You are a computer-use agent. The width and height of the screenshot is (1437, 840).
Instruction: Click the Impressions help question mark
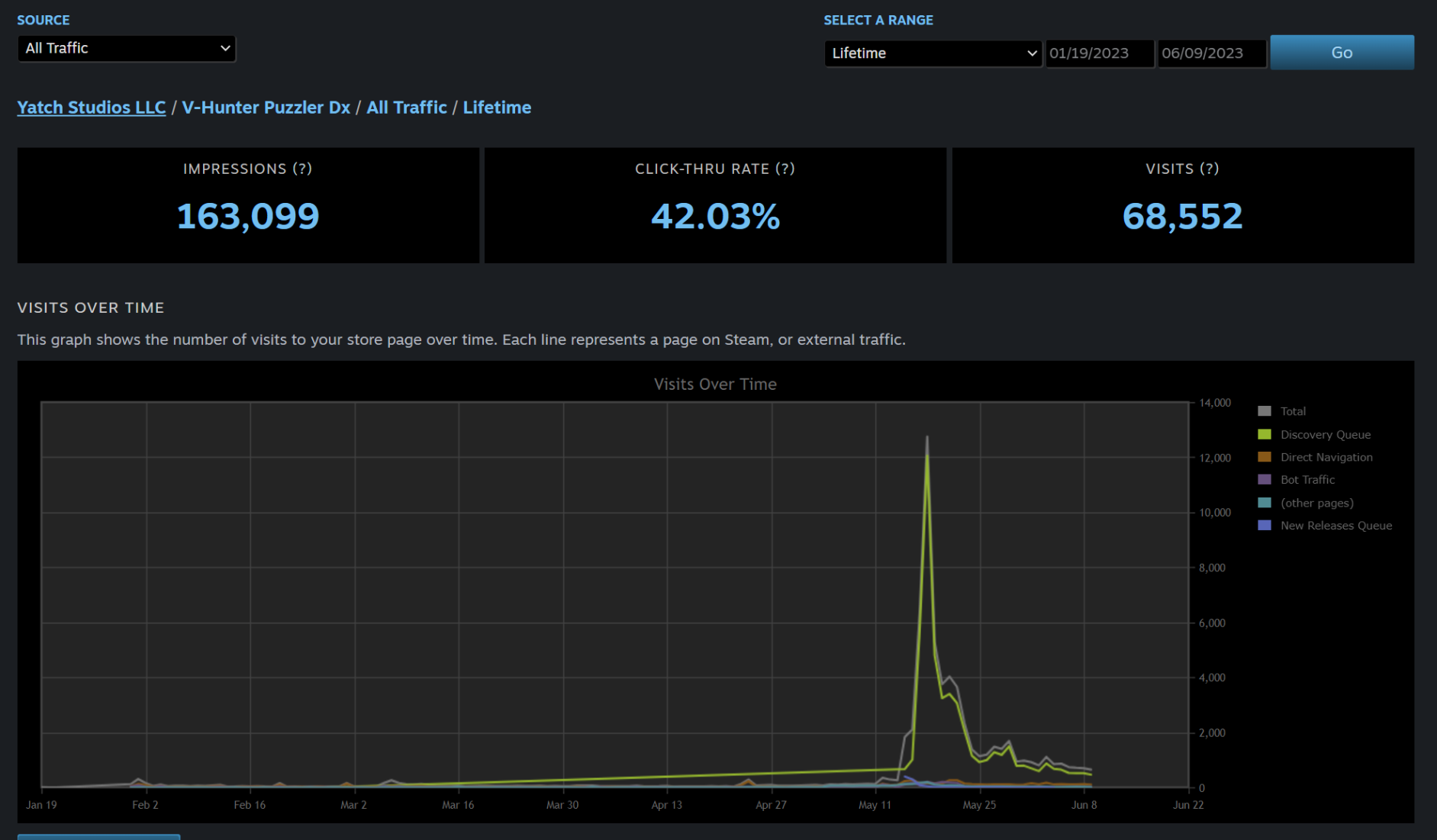pos(302,169)
